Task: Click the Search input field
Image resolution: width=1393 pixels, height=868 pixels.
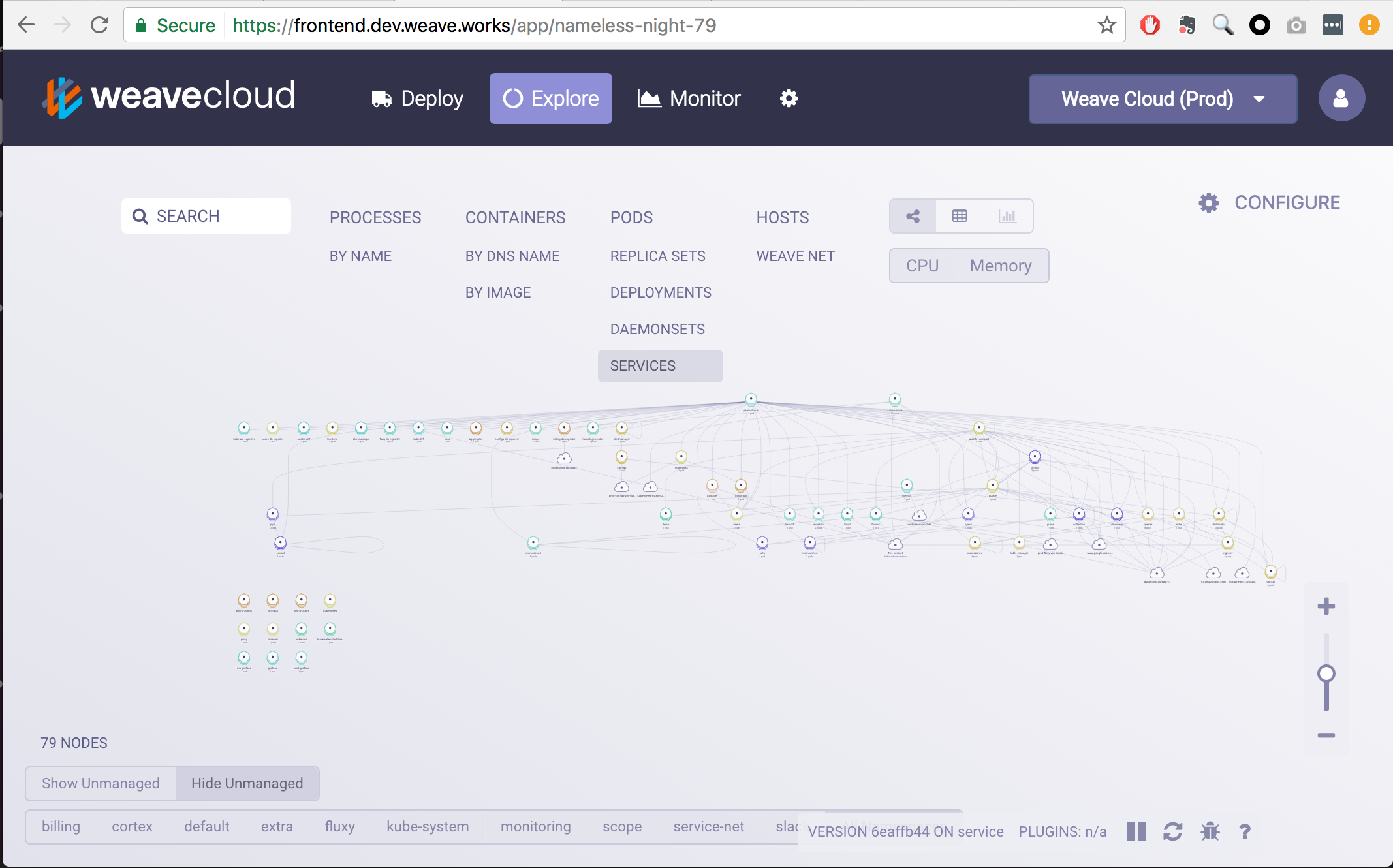Action: [206, 215]
